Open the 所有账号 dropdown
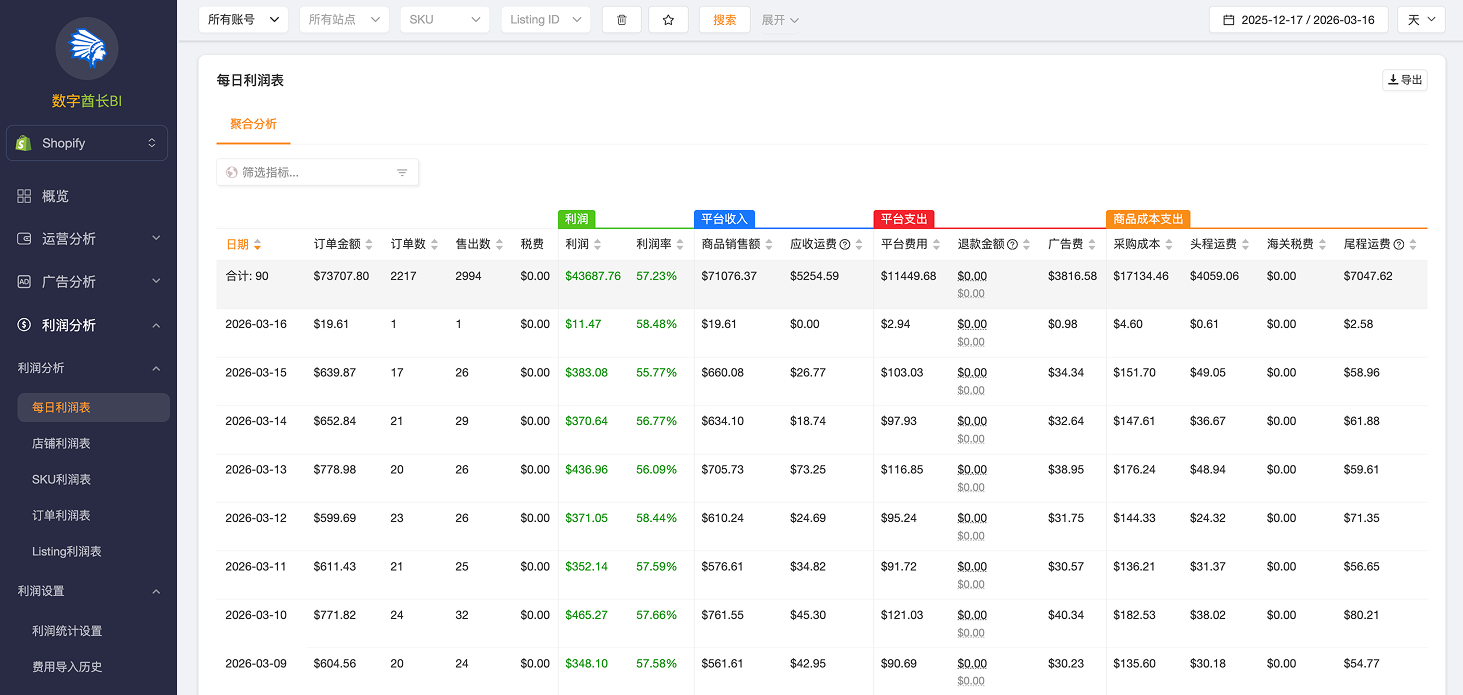This screenshot has width=1463, height=695. tap(243, 20)
